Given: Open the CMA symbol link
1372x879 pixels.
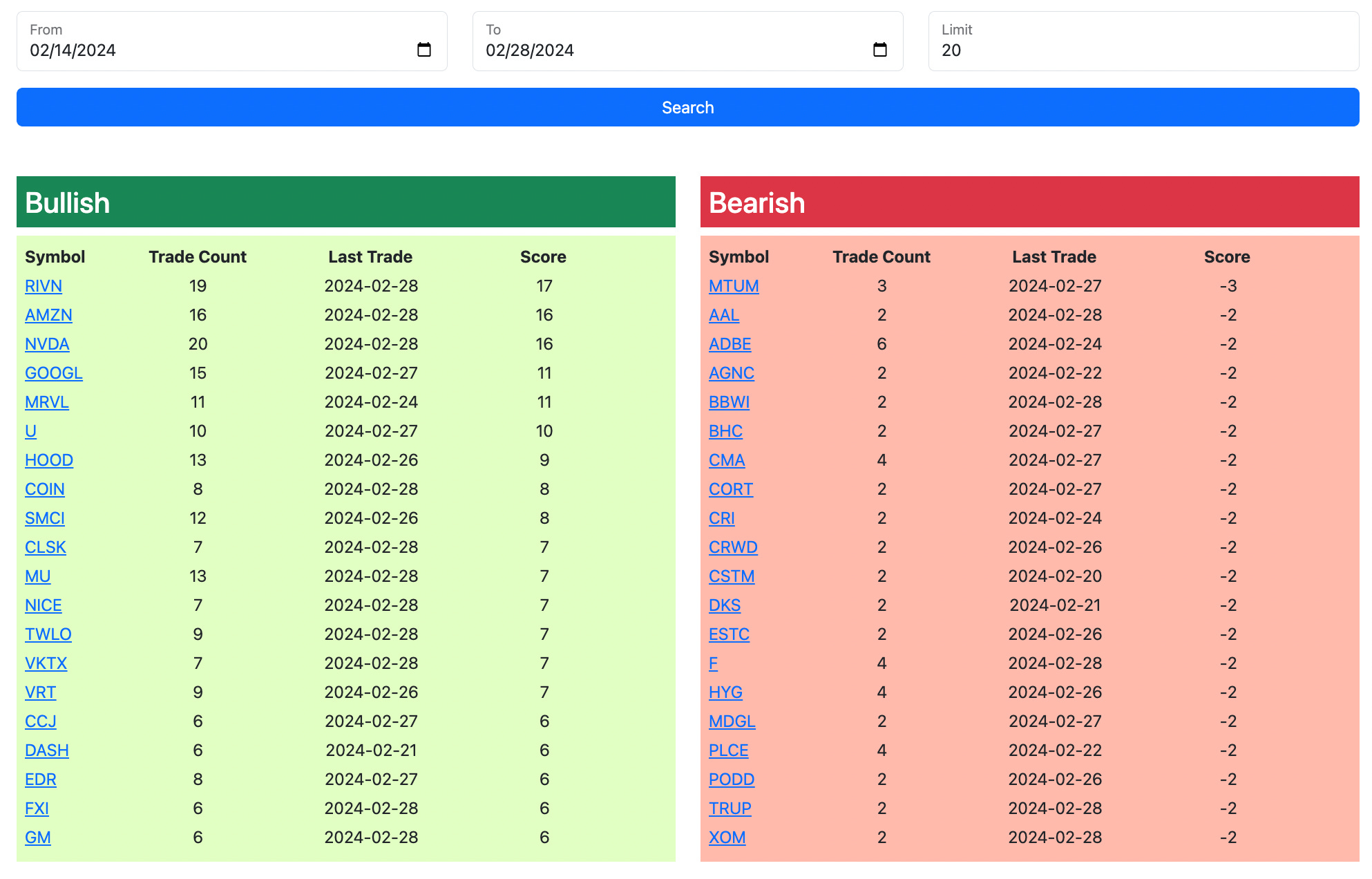Looking at the screenshot, I should click(x=727, y=460).
